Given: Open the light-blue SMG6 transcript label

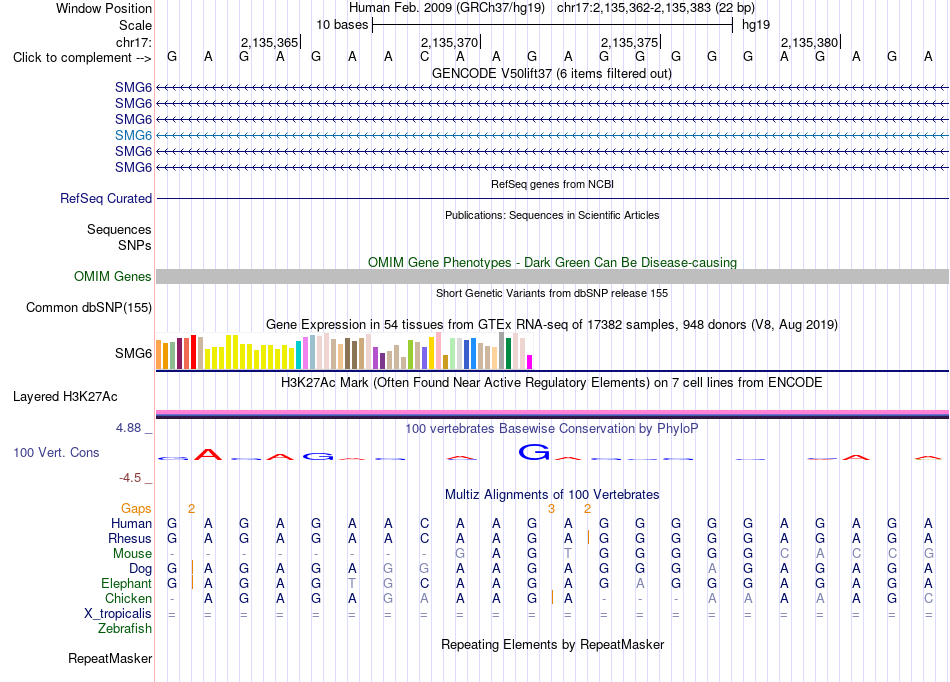Looking at the screenshot, I should (x=133, y=135).
